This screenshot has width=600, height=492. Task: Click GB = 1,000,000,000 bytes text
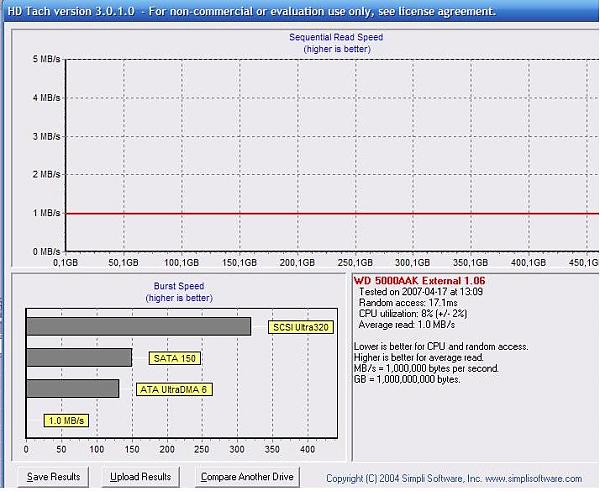click(407, 380)
